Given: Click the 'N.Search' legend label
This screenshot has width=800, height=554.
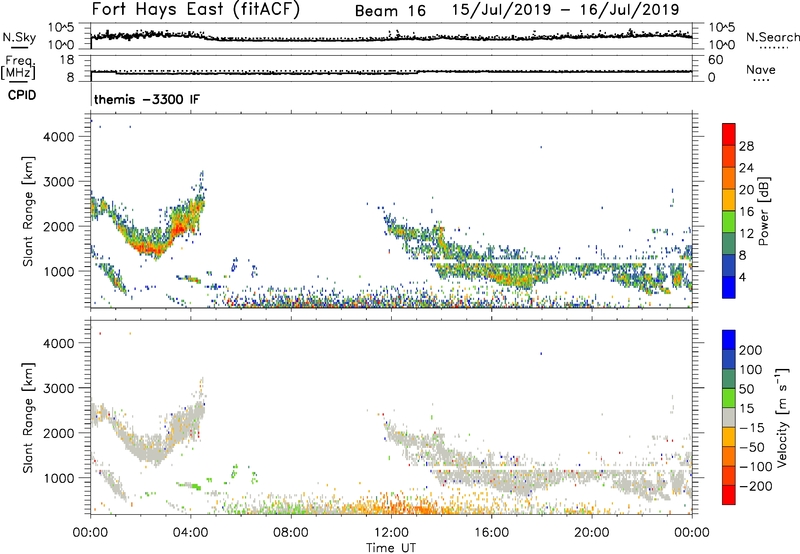Looking at the screenshot, I should (x=772, y=37).
